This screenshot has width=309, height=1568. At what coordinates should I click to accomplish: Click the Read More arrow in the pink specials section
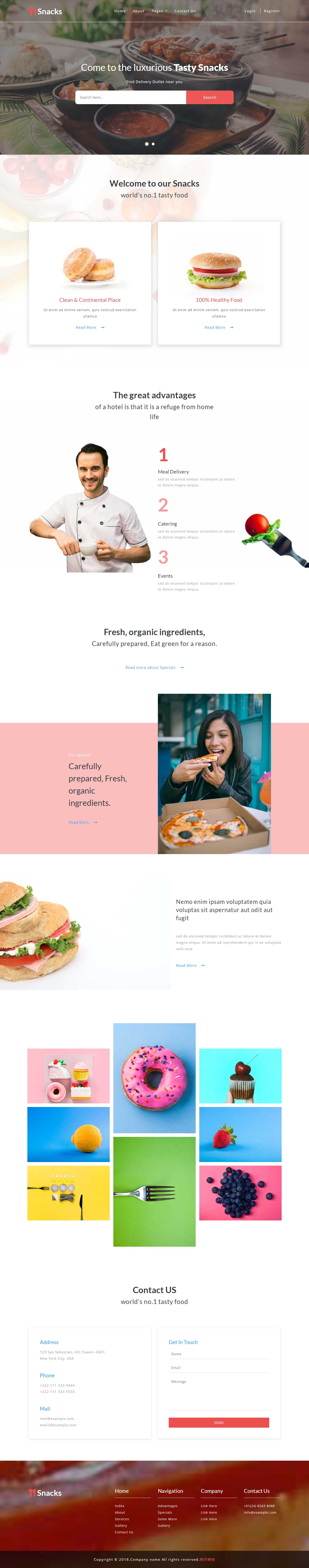(x=95, y=822)
